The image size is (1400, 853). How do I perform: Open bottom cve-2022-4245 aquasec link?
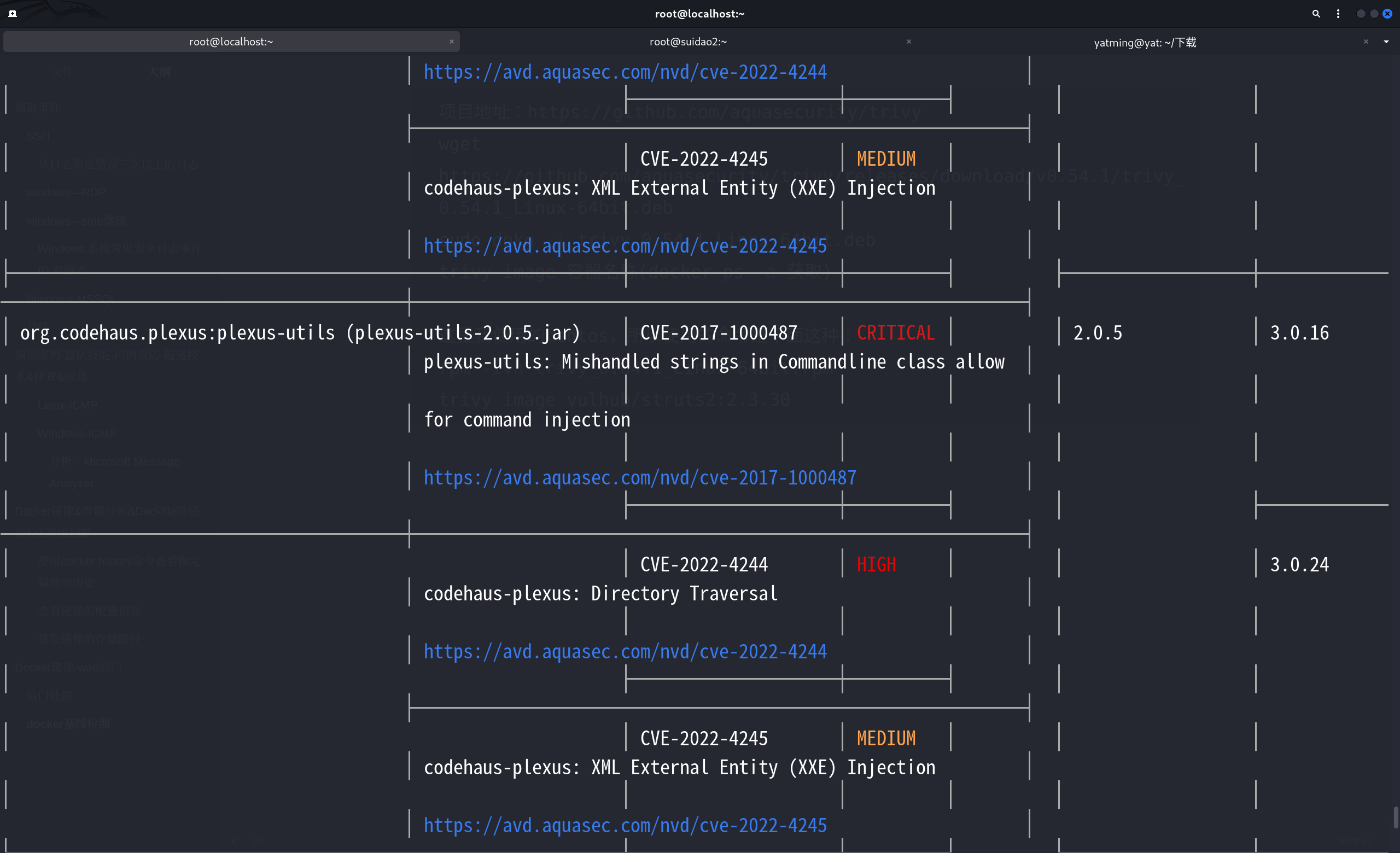(x=625, y=825)
